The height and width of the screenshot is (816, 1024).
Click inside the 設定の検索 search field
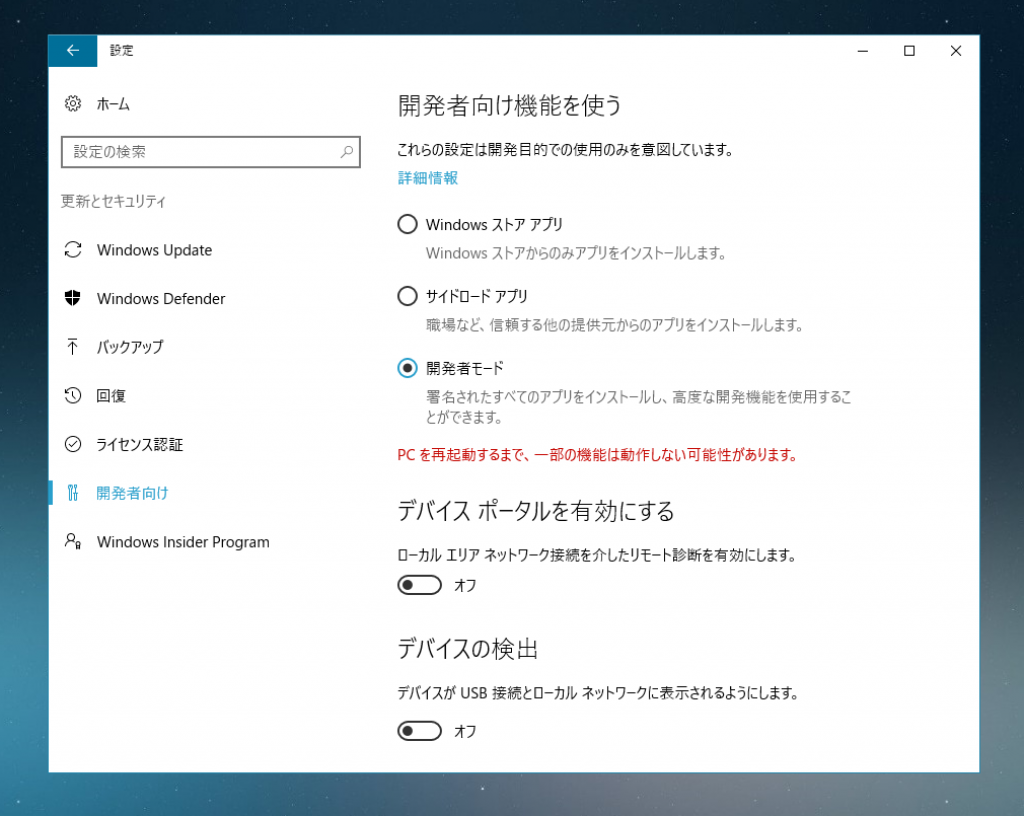coord(180,152)
